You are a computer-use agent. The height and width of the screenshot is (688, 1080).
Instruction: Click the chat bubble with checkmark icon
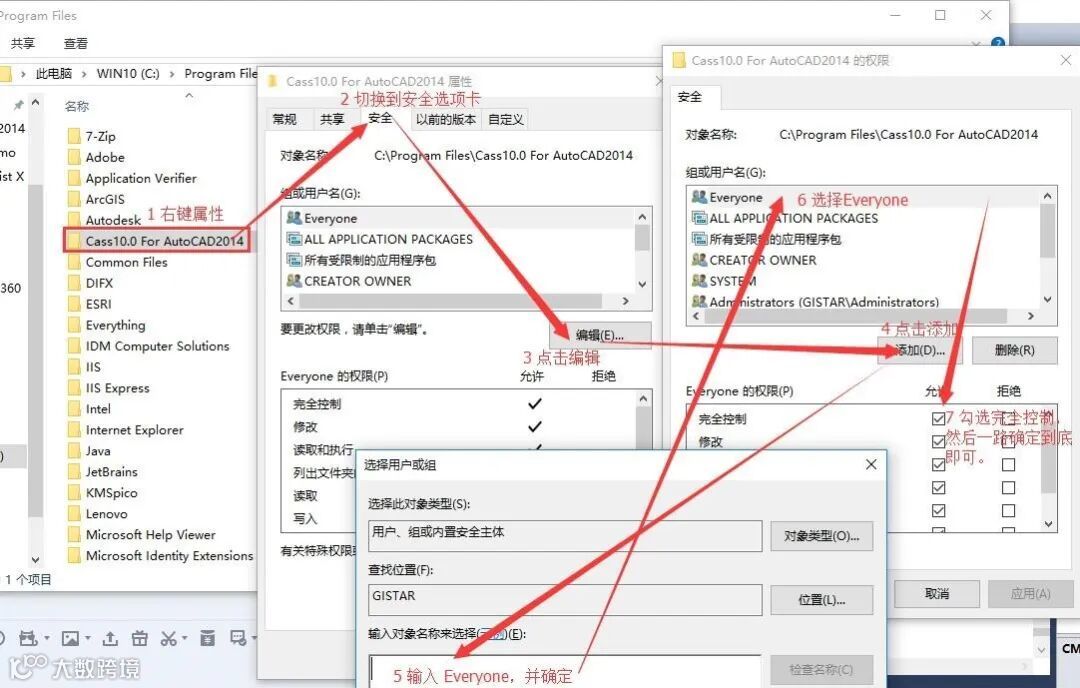tap(238, 638)
